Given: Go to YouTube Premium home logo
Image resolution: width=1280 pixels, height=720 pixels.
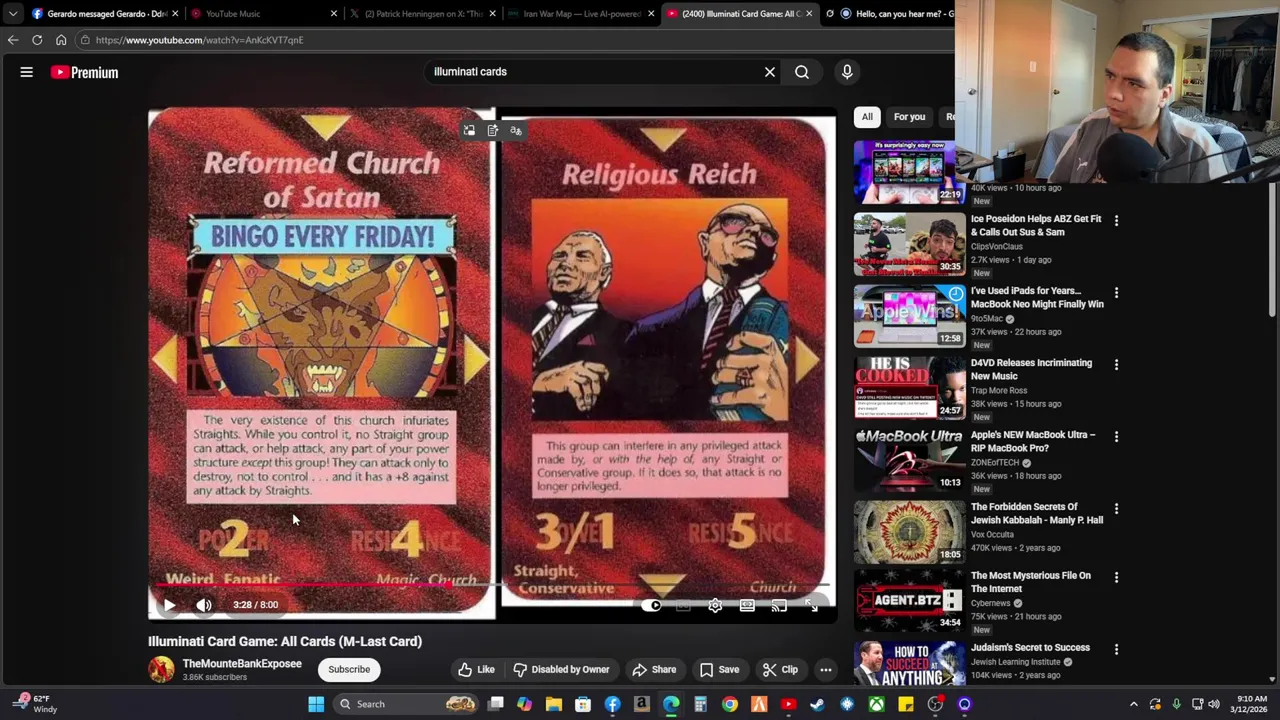Looking at the screenshot, I should [85, 72].
